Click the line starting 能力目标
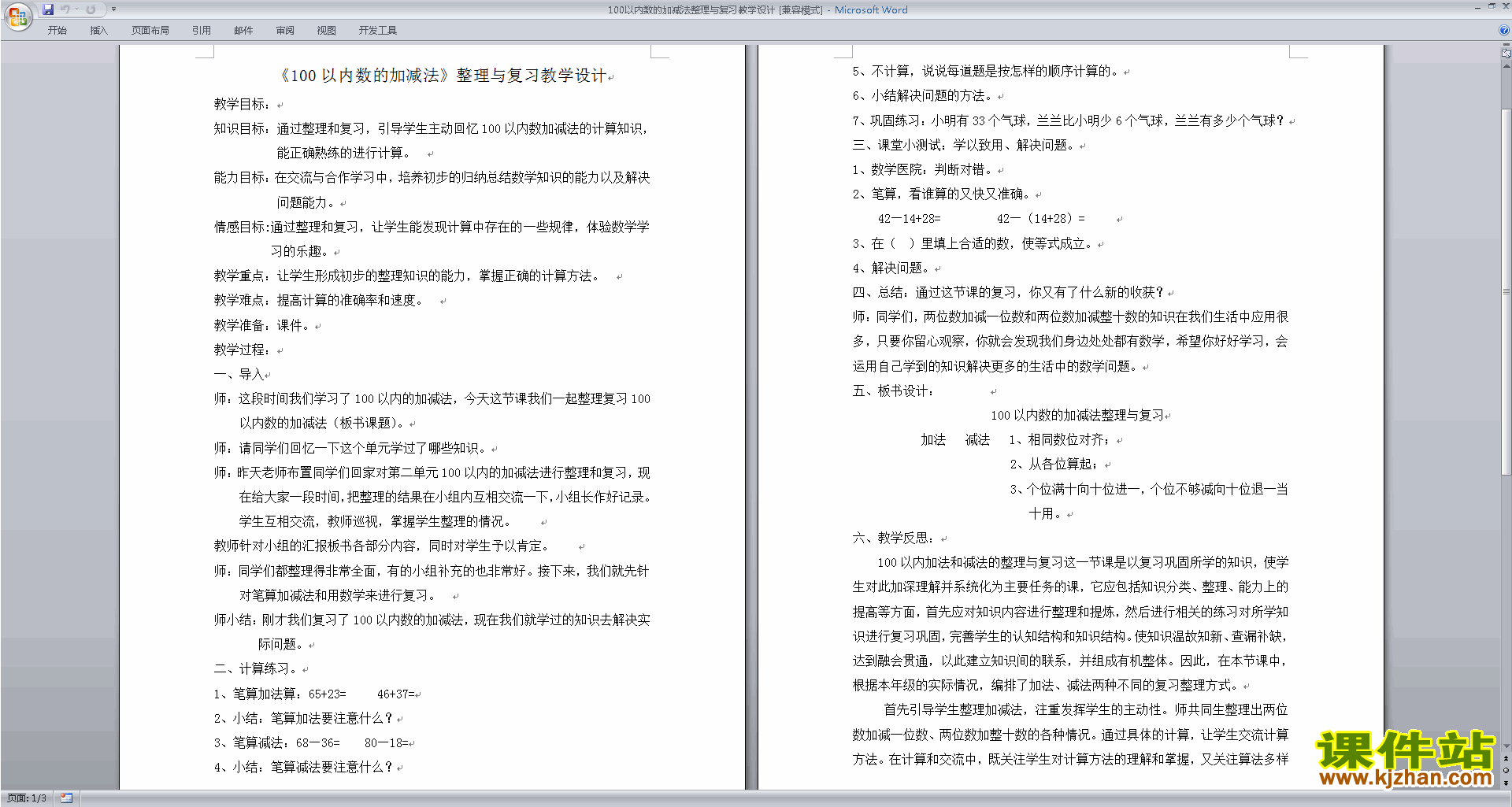 (x=432, y=177)
